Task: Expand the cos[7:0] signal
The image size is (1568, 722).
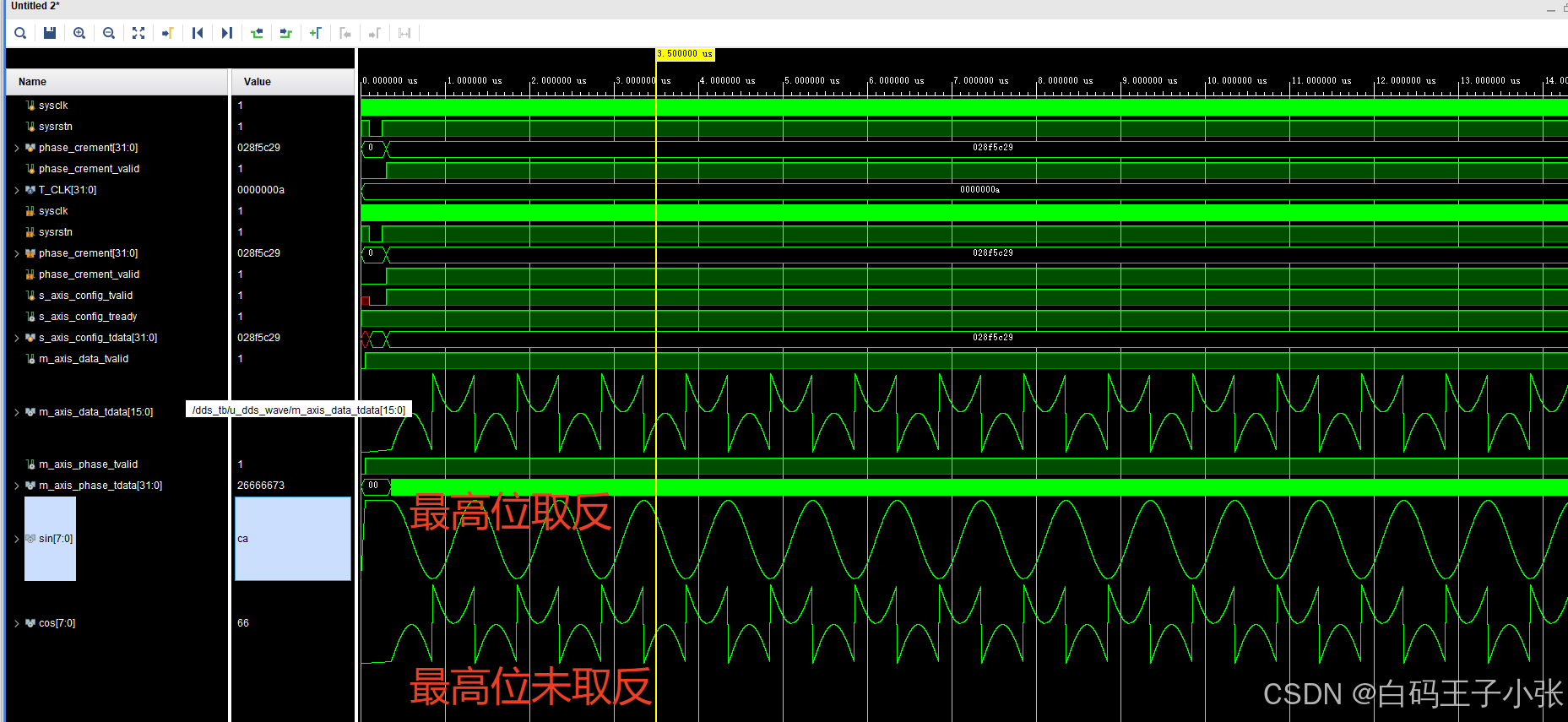Action: pyautogui.click(x=16, y=623)
